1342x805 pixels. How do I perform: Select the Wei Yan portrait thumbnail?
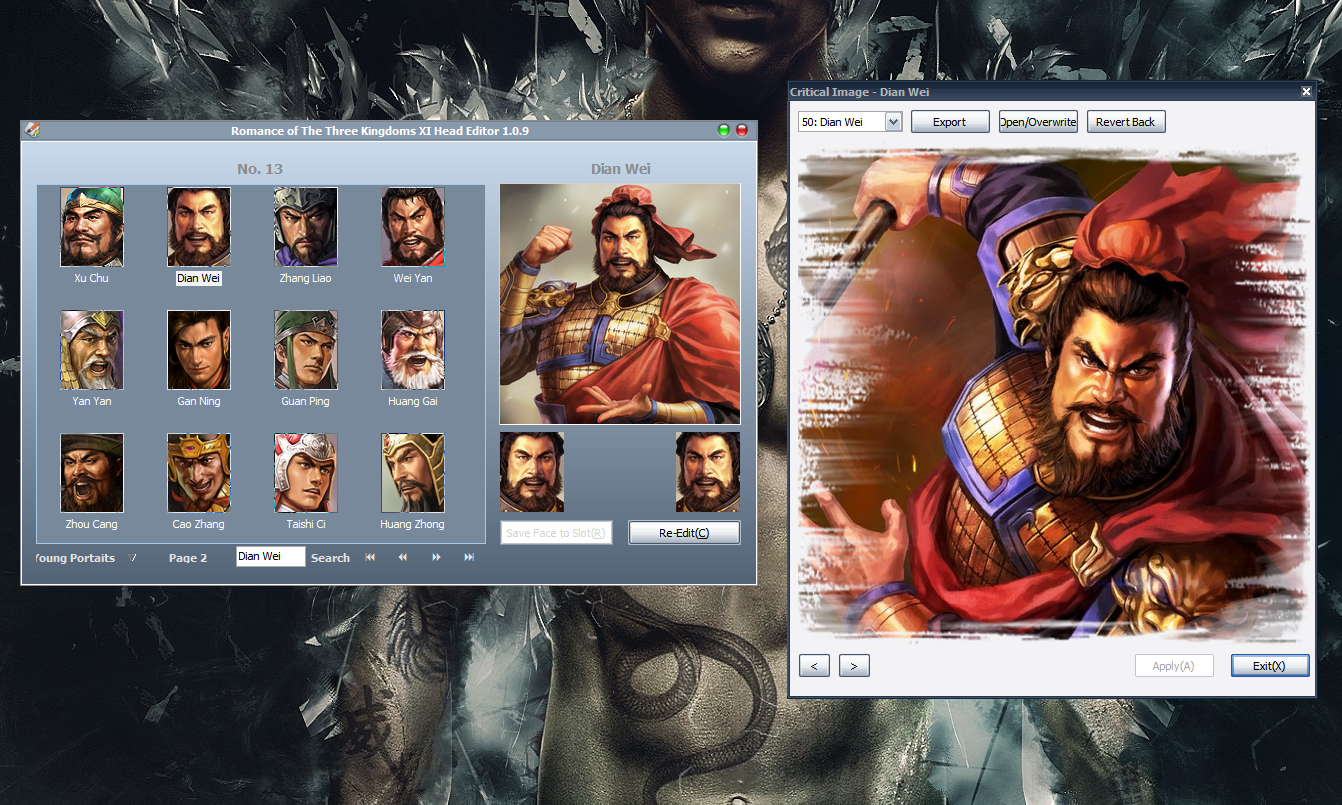[413, 227]
